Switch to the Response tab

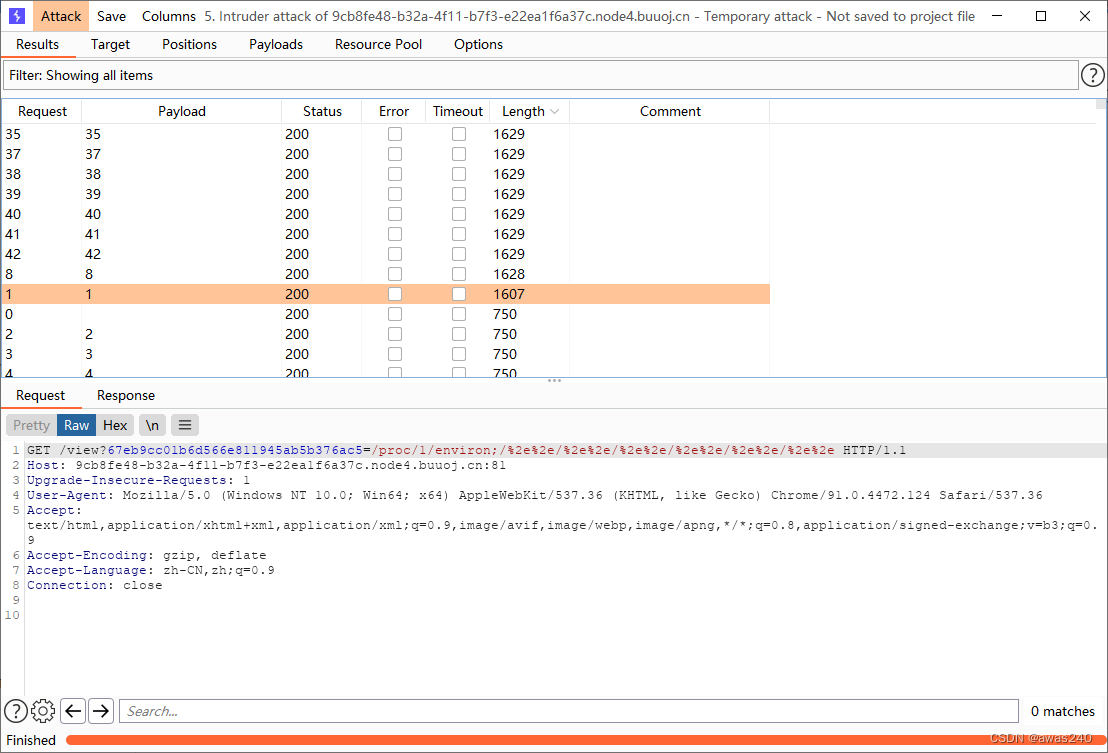click(x=125, y=395)
